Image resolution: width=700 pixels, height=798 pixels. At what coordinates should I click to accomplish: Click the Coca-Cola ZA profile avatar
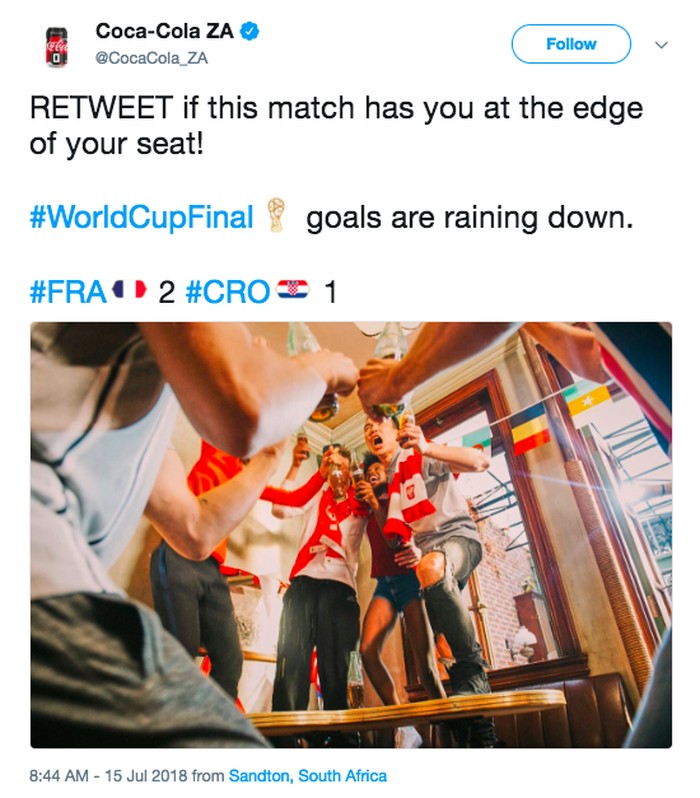pyautogui.click(x=57, y=47)
